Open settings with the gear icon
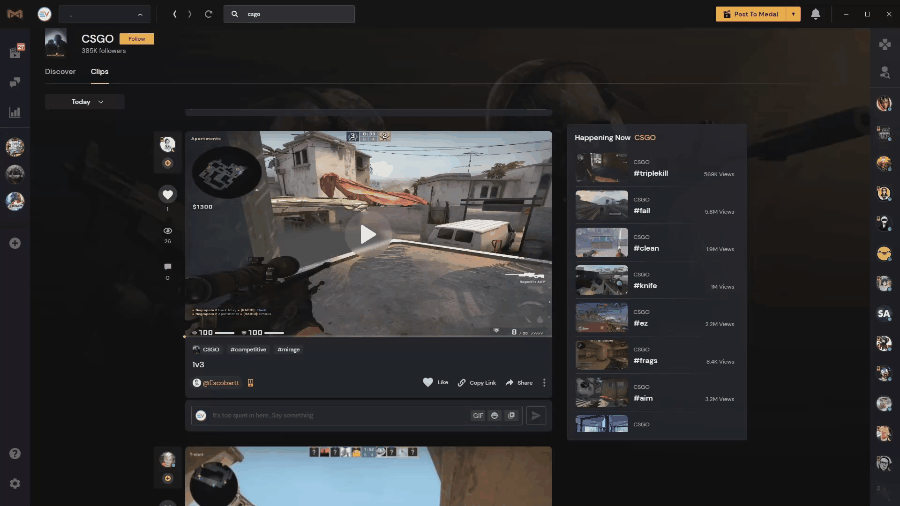The image size is (900, 506). (15, 484)
